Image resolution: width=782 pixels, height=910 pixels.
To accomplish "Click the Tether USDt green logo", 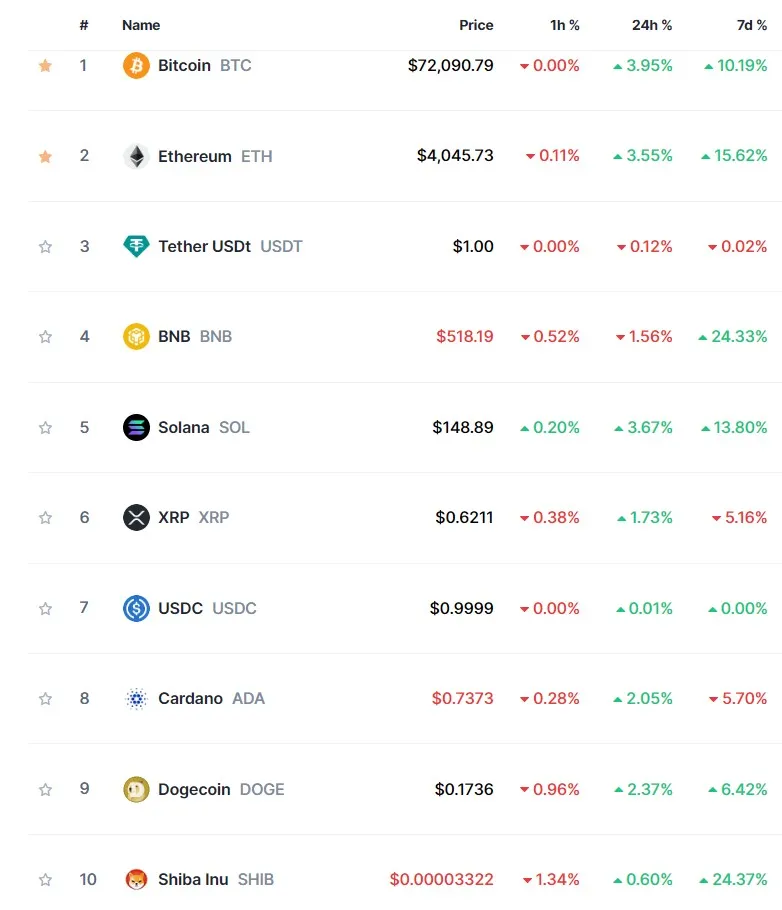I will click(x=136, y=247).
